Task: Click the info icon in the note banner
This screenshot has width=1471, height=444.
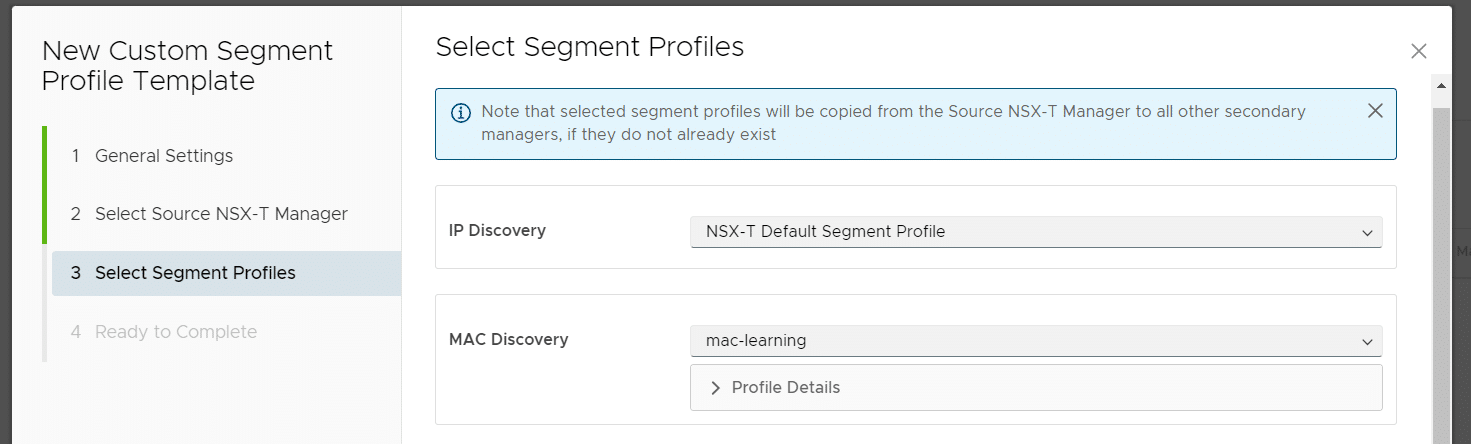Action: click(461, 113)
